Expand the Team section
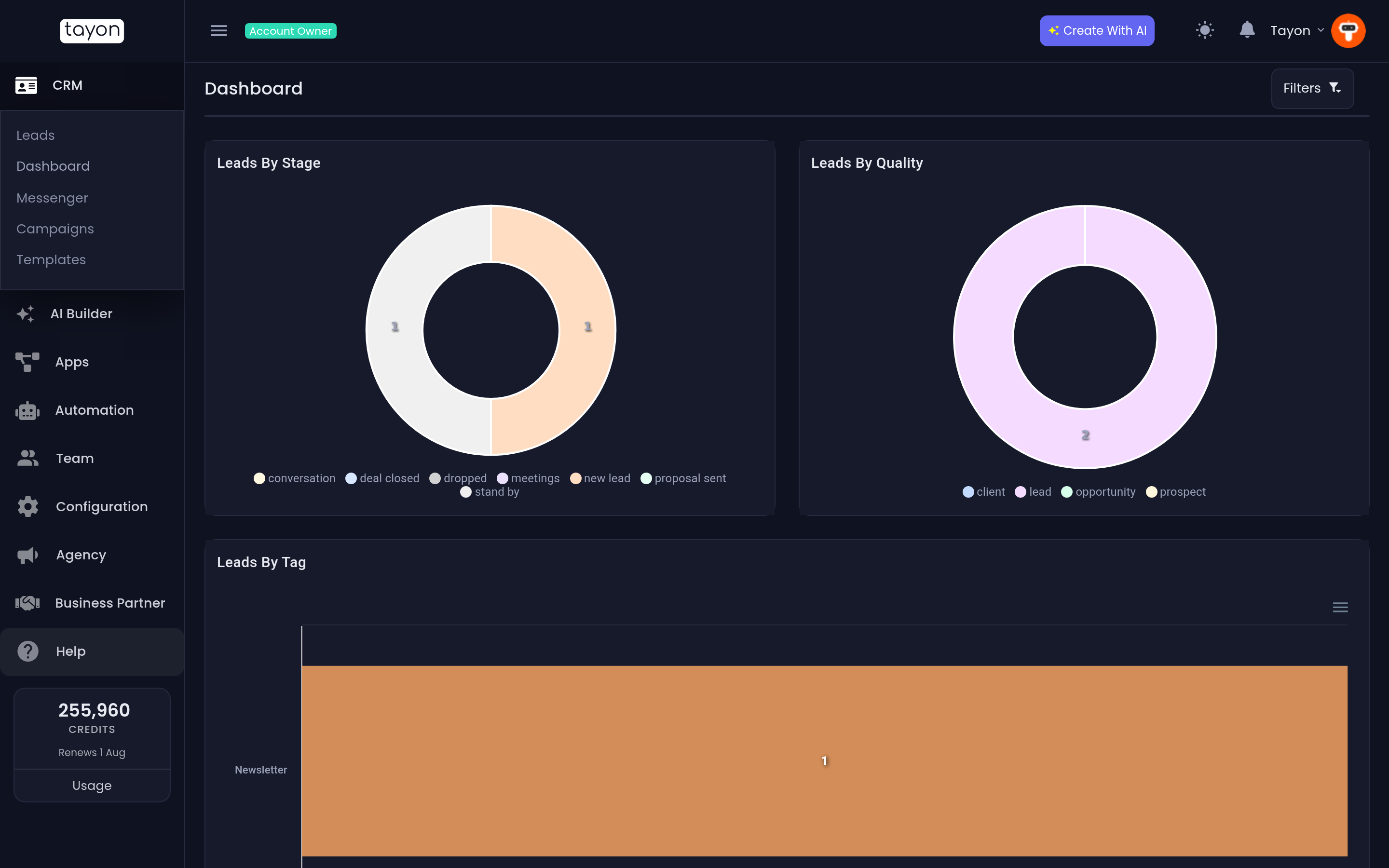Image resolution: width=1389 pixels, height=868 pixels. point(92,458)
